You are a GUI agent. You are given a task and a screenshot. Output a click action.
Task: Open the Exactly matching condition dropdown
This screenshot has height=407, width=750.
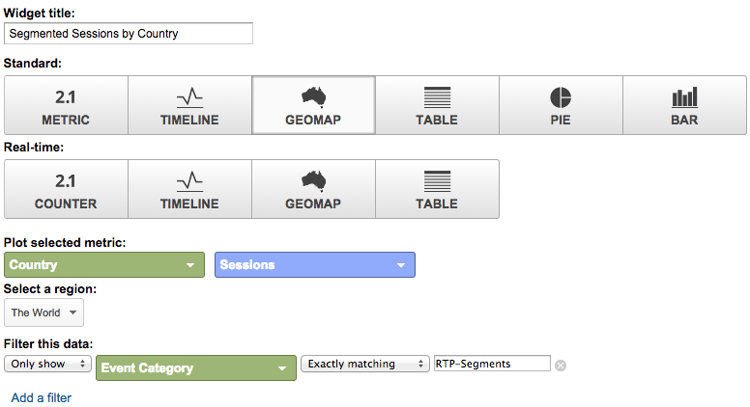pyautogui.click(x=364, y=364)
